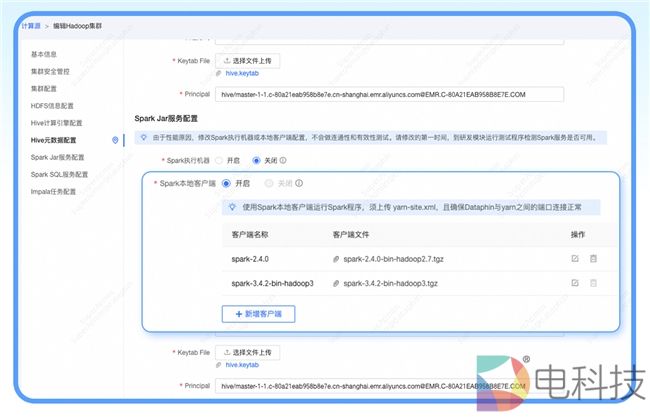Select 关闭 for Spark本地客户端
The width and height of the screenshot is (650, 418).
click(269, 183)
